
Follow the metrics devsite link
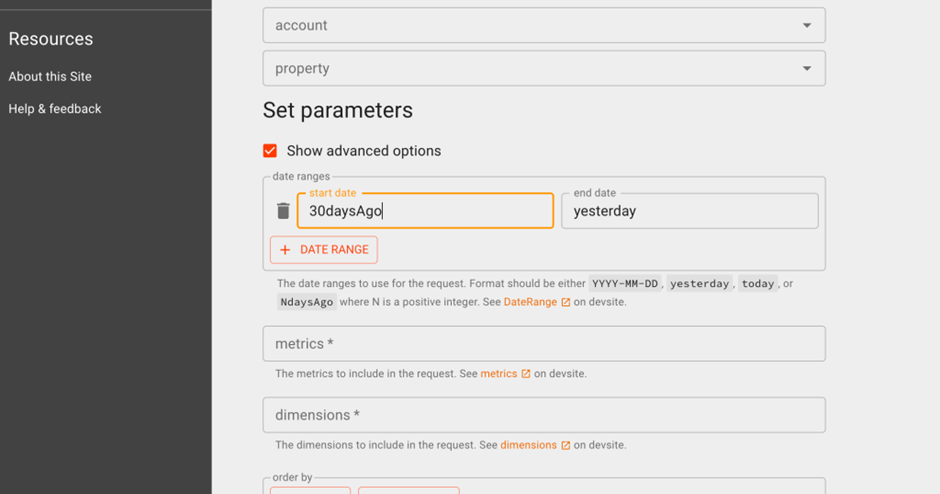point(498,373)
